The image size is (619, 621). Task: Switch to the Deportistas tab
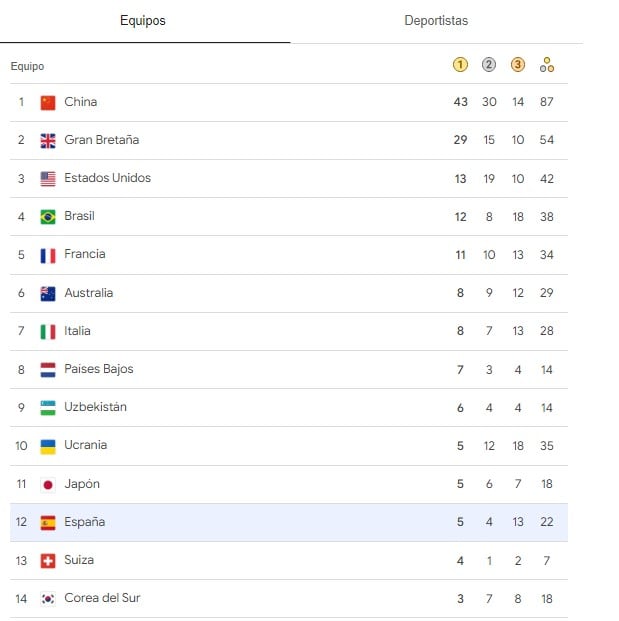(435, 21)
